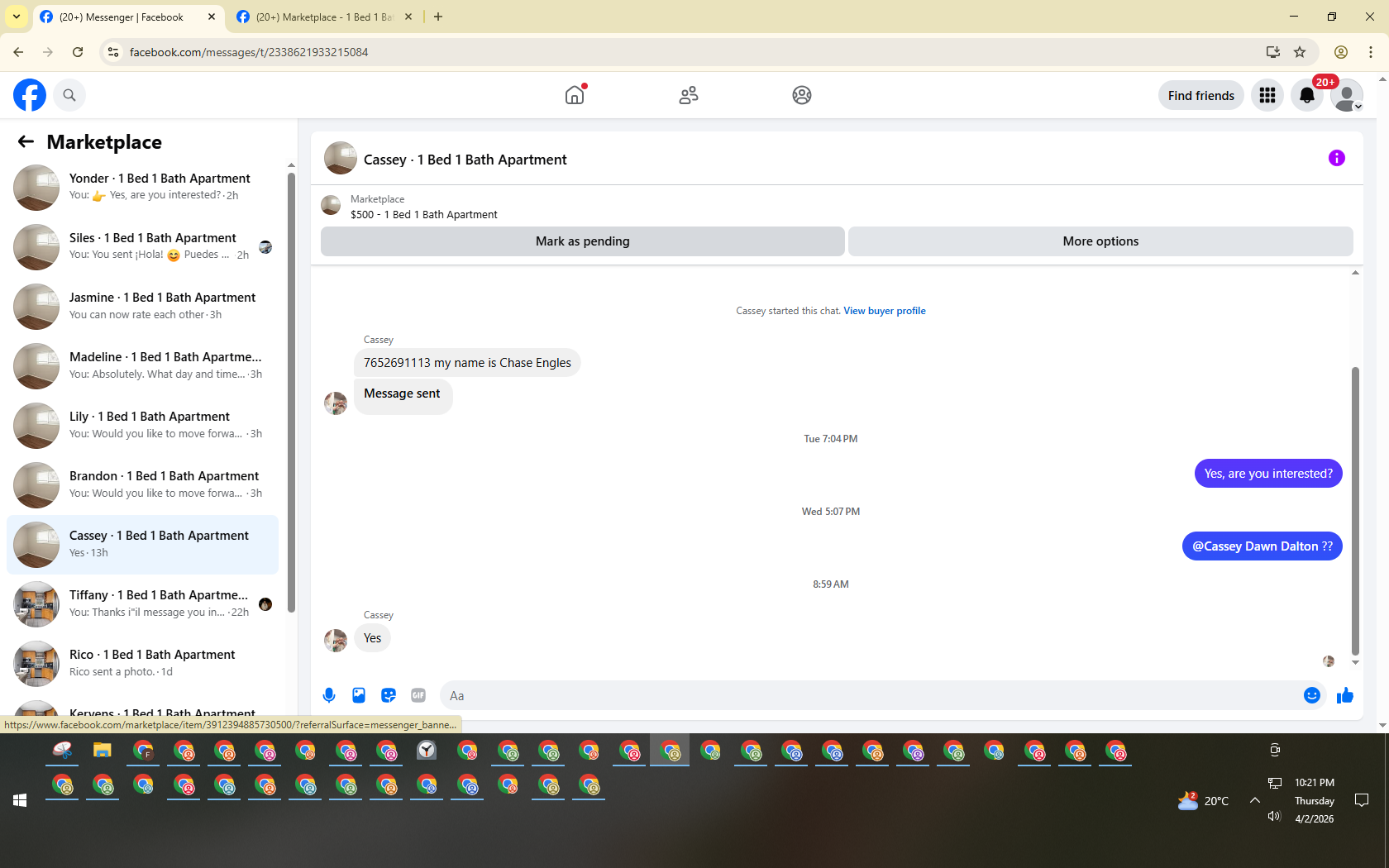Screen dimensions: 1389x868
Task: Open the Chrome three-dot menu
Action: (x=1371, y=52)
